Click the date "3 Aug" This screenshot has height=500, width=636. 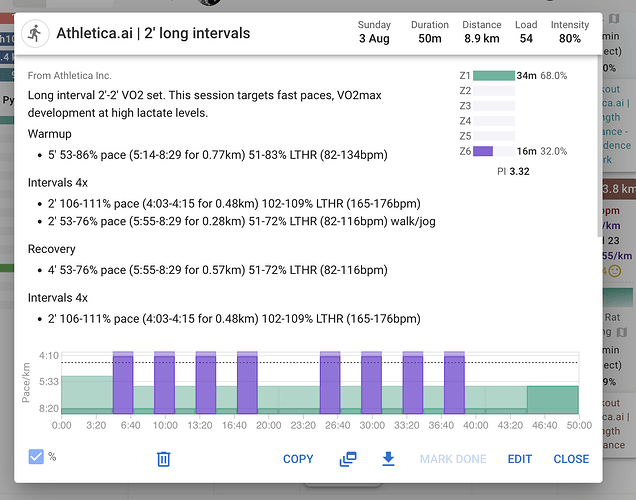374,39
